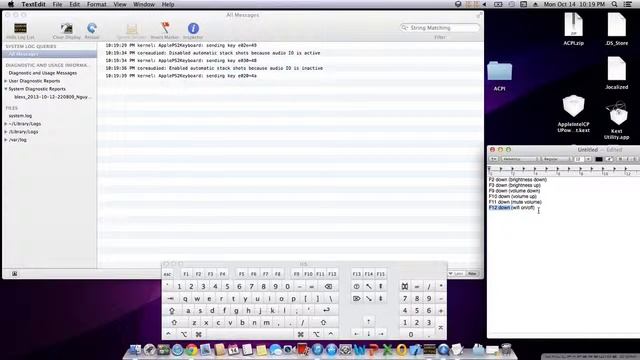Open the Regular typeface dropdown in TextEdit
640x360 pixels.
557,159
